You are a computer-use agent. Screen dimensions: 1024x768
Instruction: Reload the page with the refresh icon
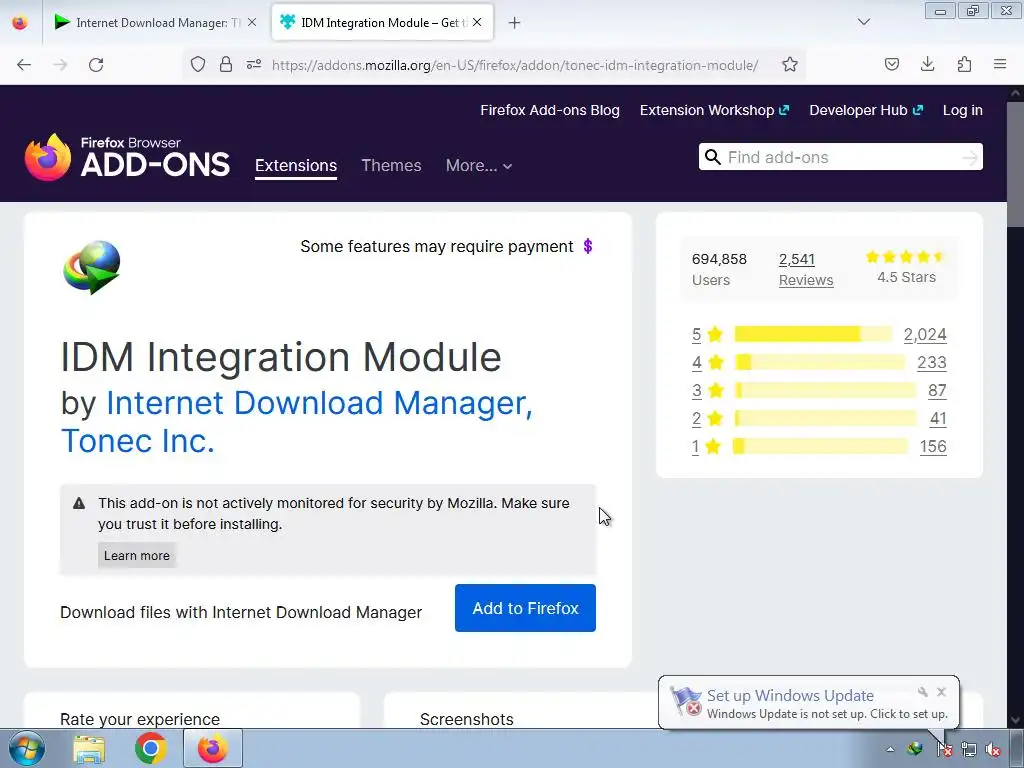click(96, 65)
